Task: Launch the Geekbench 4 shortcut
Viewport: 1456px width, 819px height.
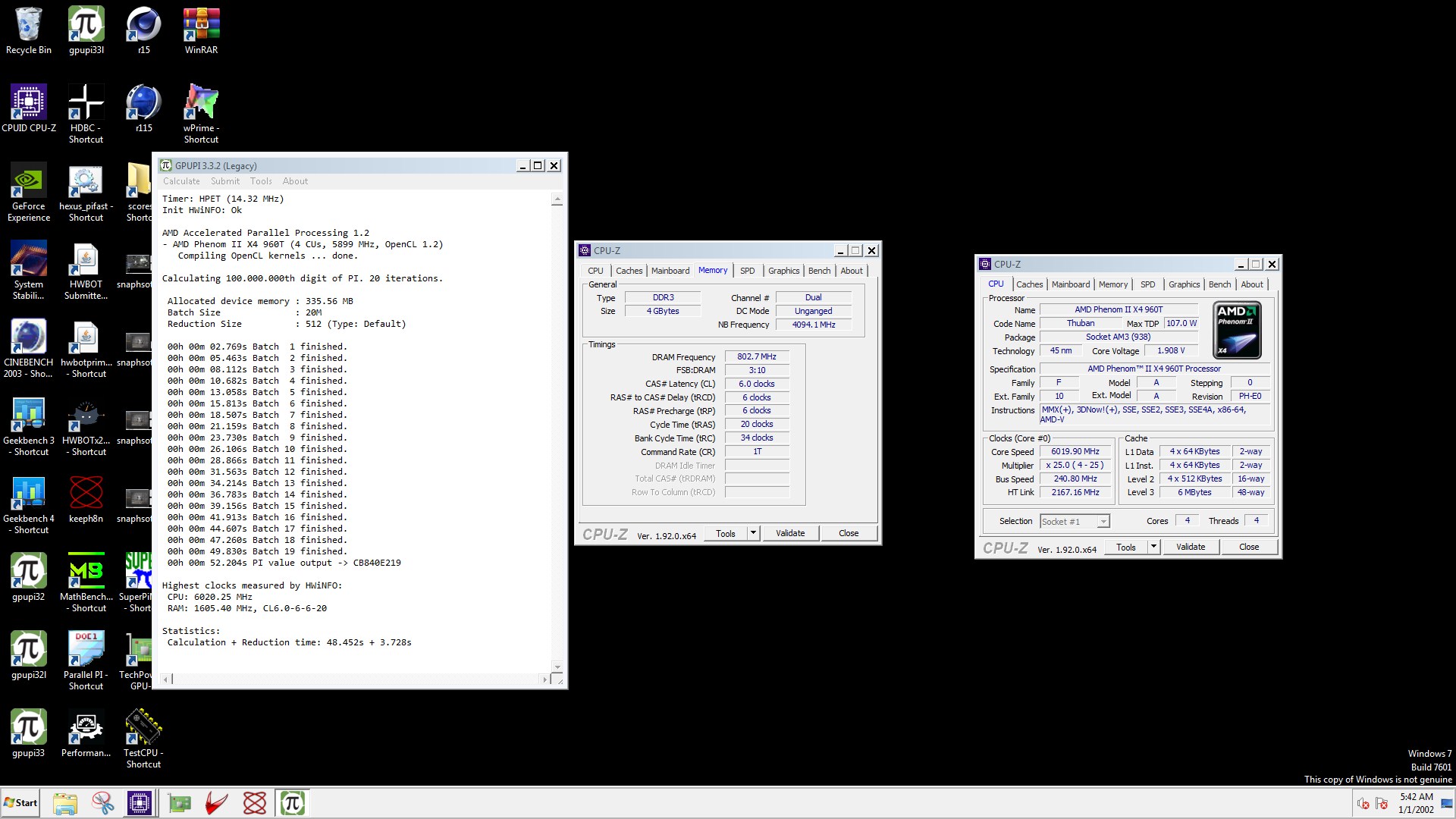Action: [x=29, y=504]
